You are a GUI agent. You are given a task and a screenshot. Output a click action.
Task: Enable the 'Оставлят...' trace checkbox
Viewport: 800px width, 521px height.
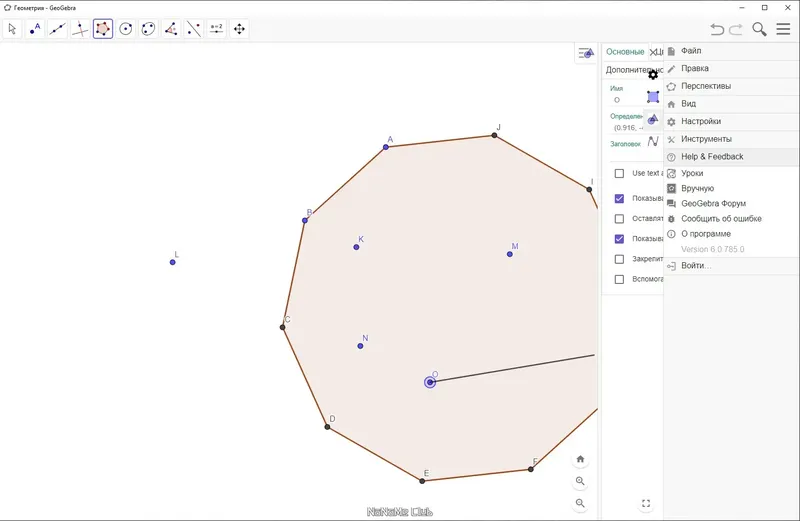click(x=619, y=219)
